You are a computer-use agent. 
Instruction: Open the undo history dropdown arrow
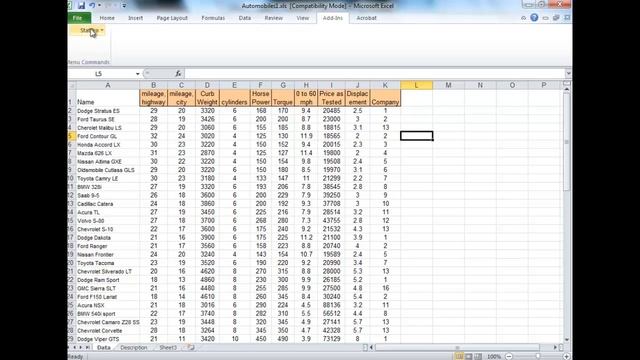click(x=99, y=6)
